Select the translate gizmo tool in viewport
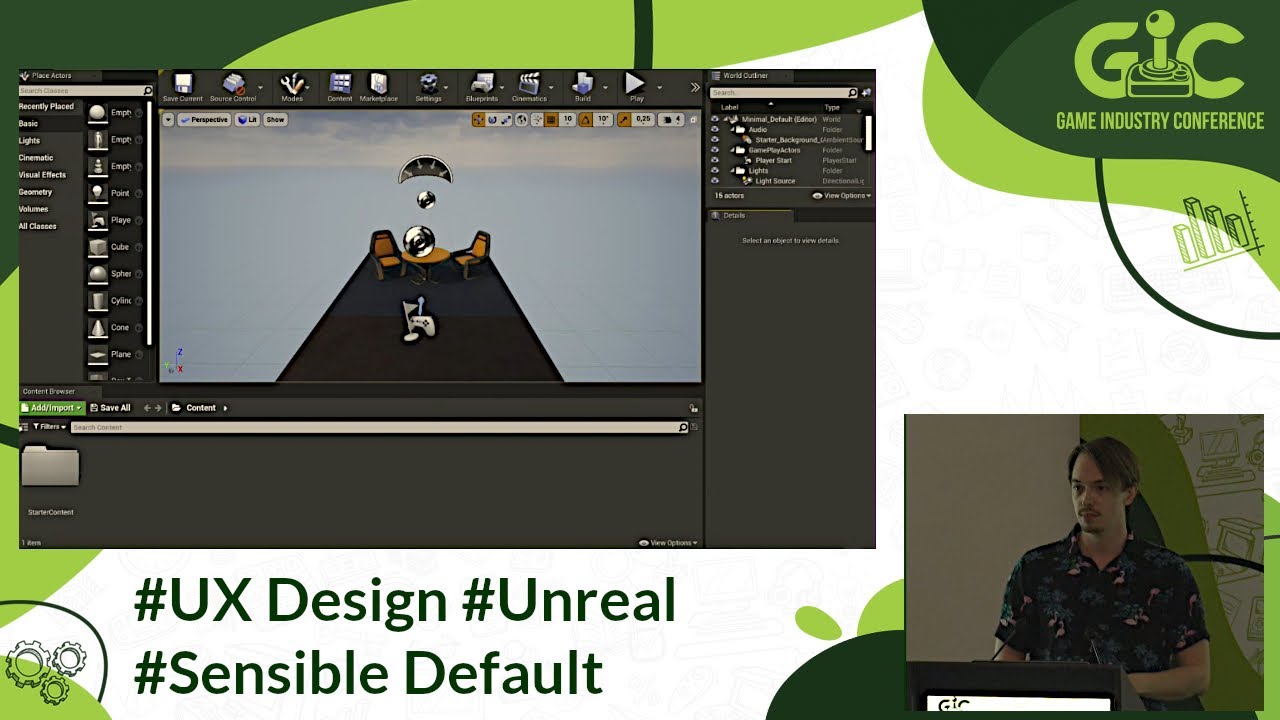This screenshot has height=720, width=1280. click(478, 120)
